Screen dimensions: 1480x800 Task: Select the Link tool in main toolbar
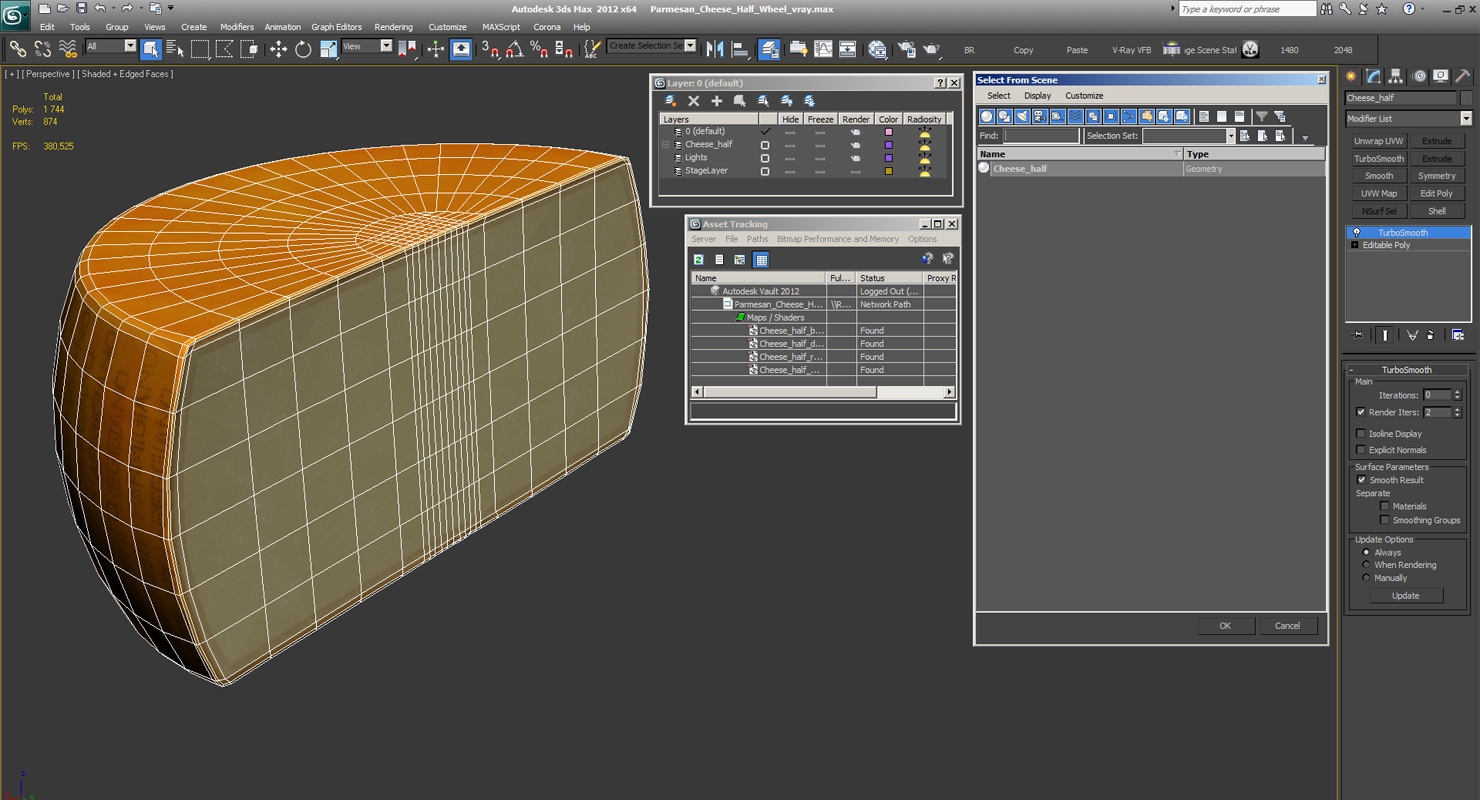[17, 48]
